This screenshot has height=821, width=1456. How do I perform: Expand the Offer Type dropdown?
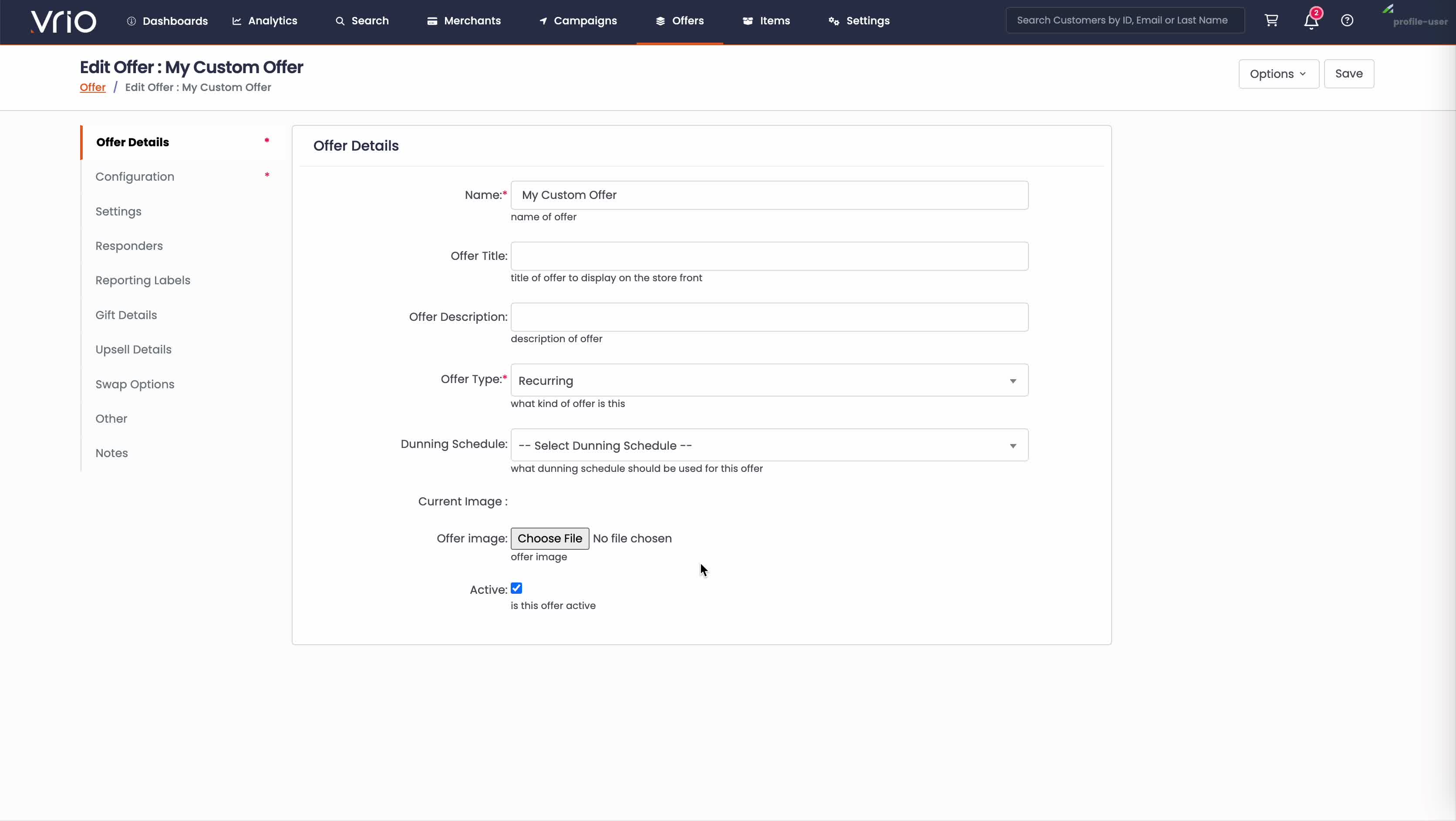pyautogui.click(x=769, y=380)
